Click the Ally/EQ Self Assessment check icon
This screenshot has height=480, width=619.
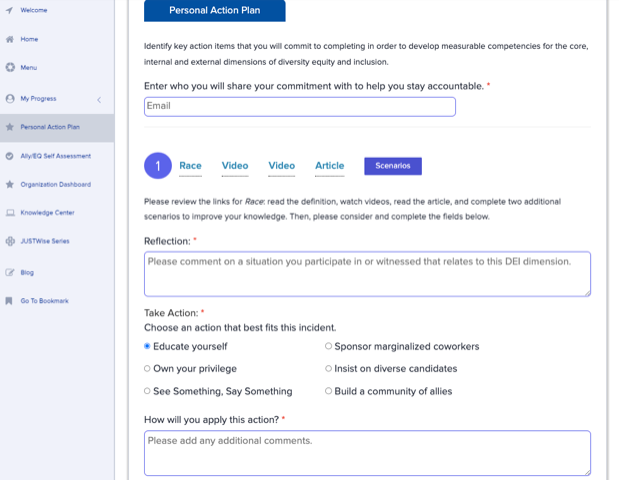tap(9, 156)
